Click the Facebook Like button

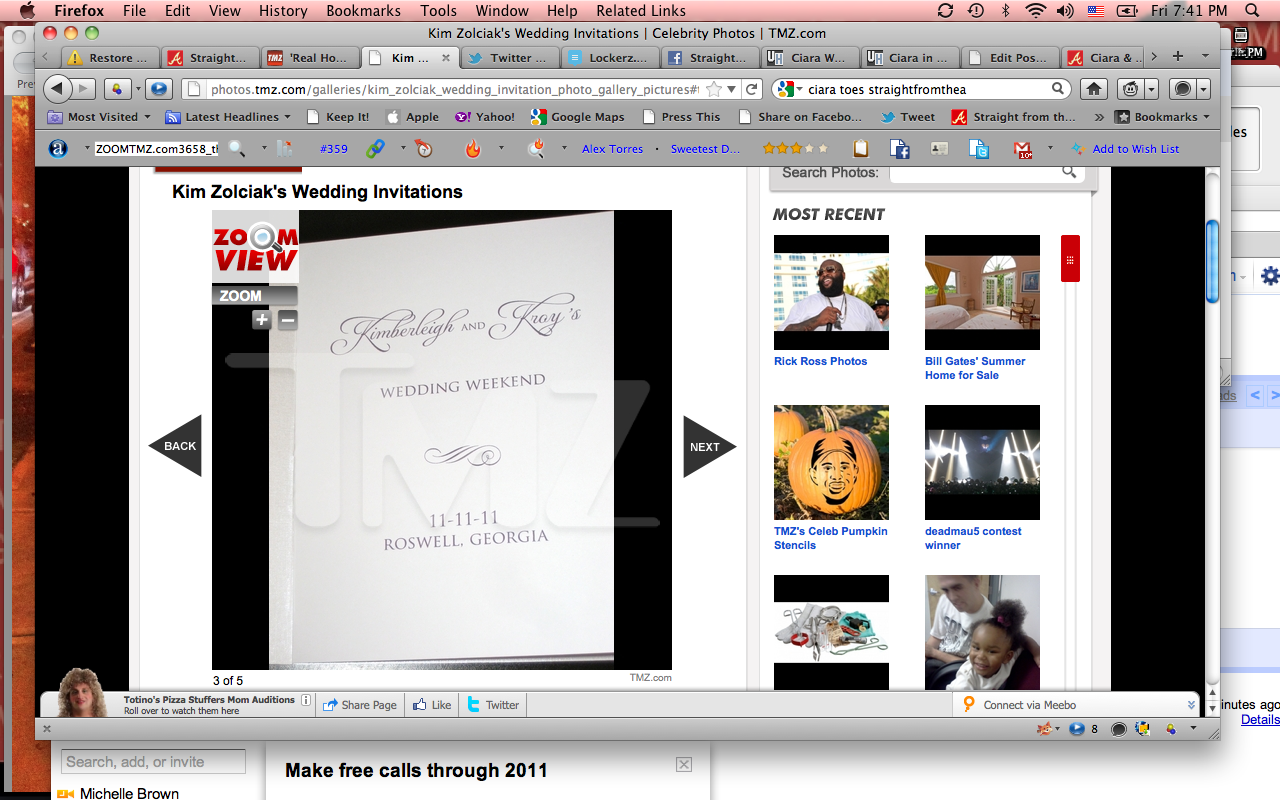tap(432, 705)
